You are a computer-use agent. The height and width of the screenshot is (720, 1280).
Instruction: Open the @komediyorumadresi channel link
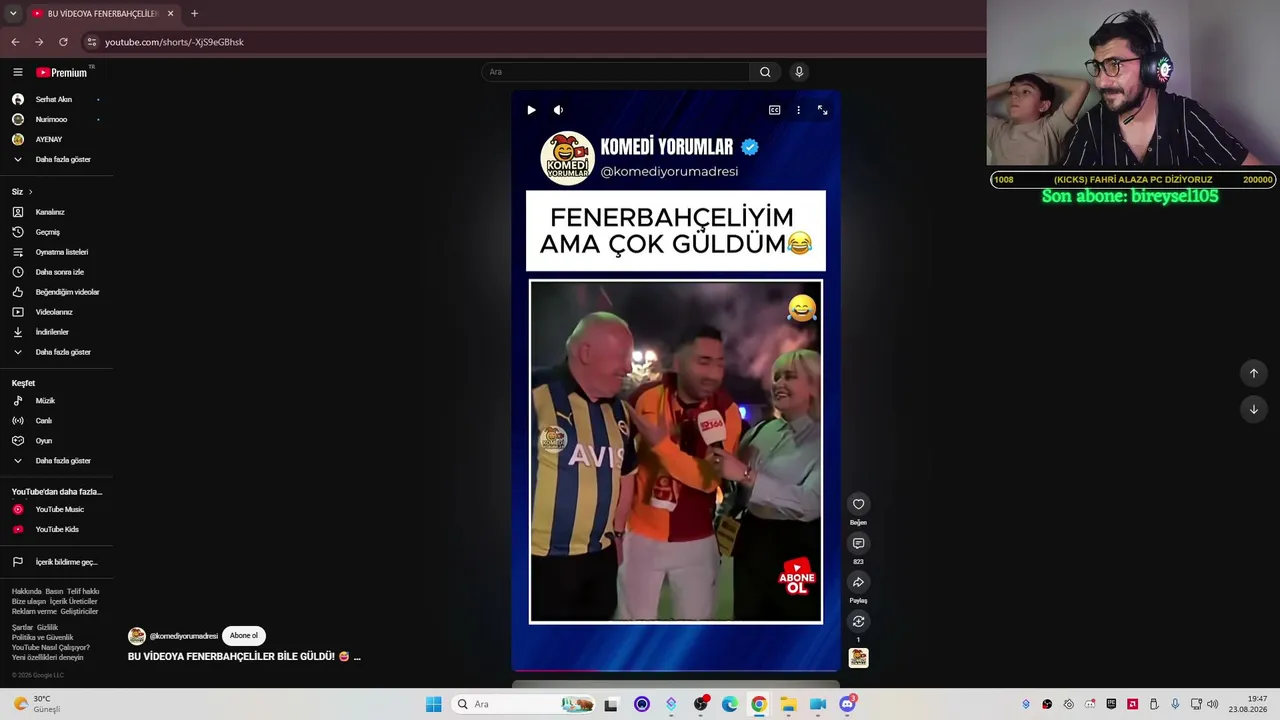click(x=184, y=636)
